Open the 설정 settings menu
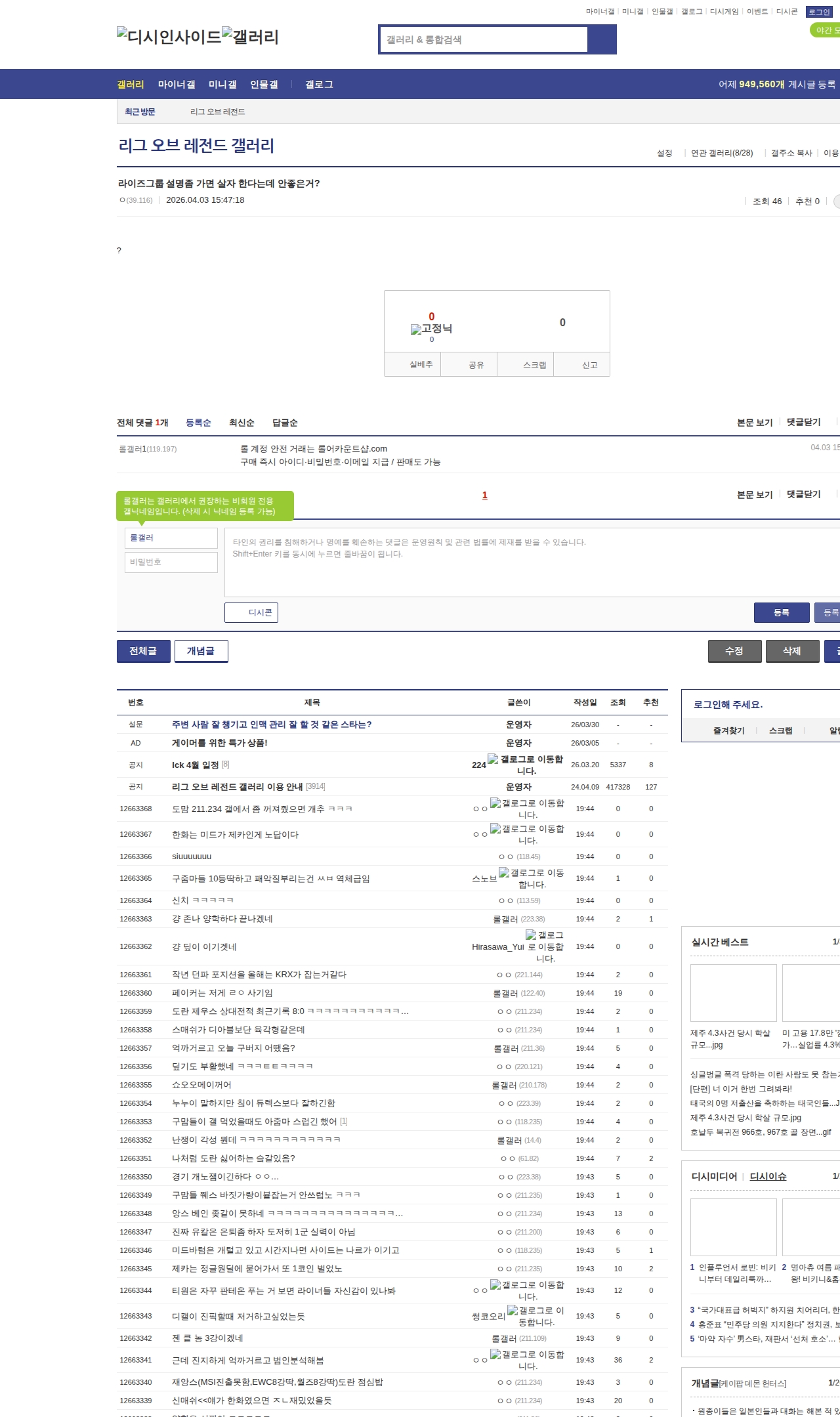Image resolution: width=840 pixels, height=1417 pixels. point(664,153)
